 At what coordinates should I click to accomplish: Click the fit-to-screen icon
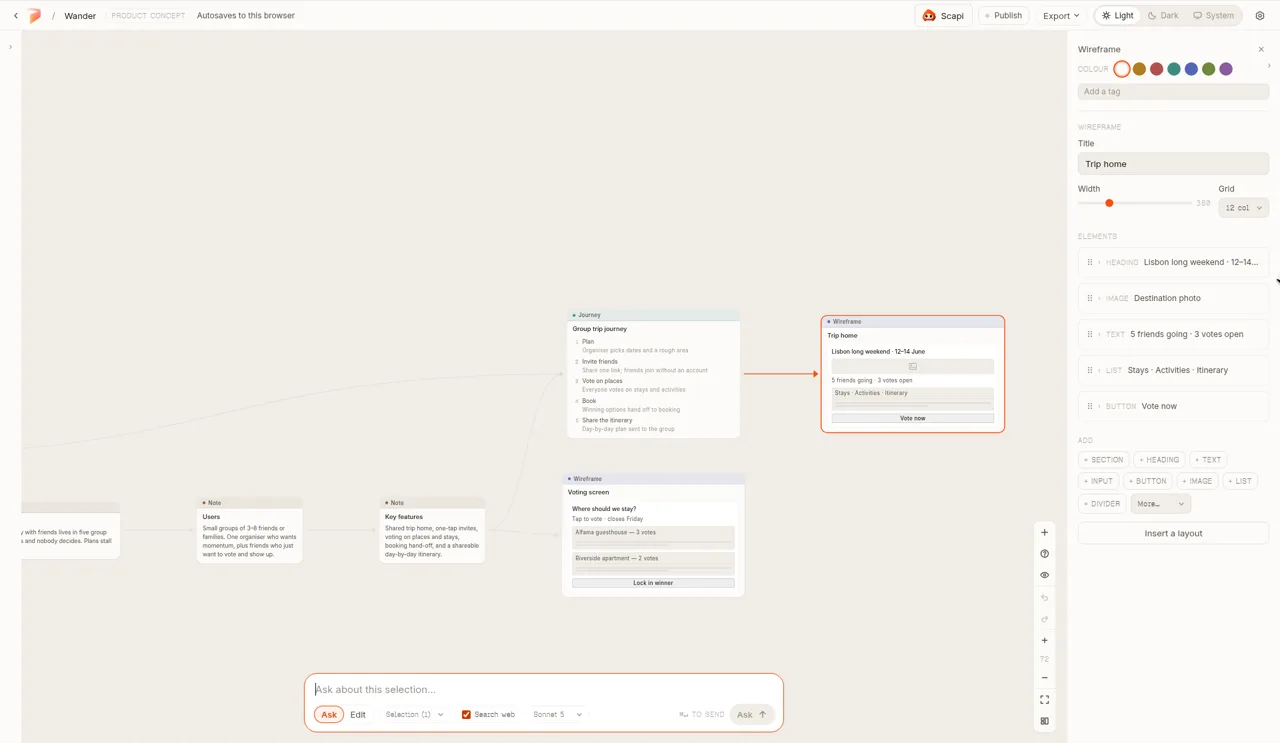[1045, 700]
